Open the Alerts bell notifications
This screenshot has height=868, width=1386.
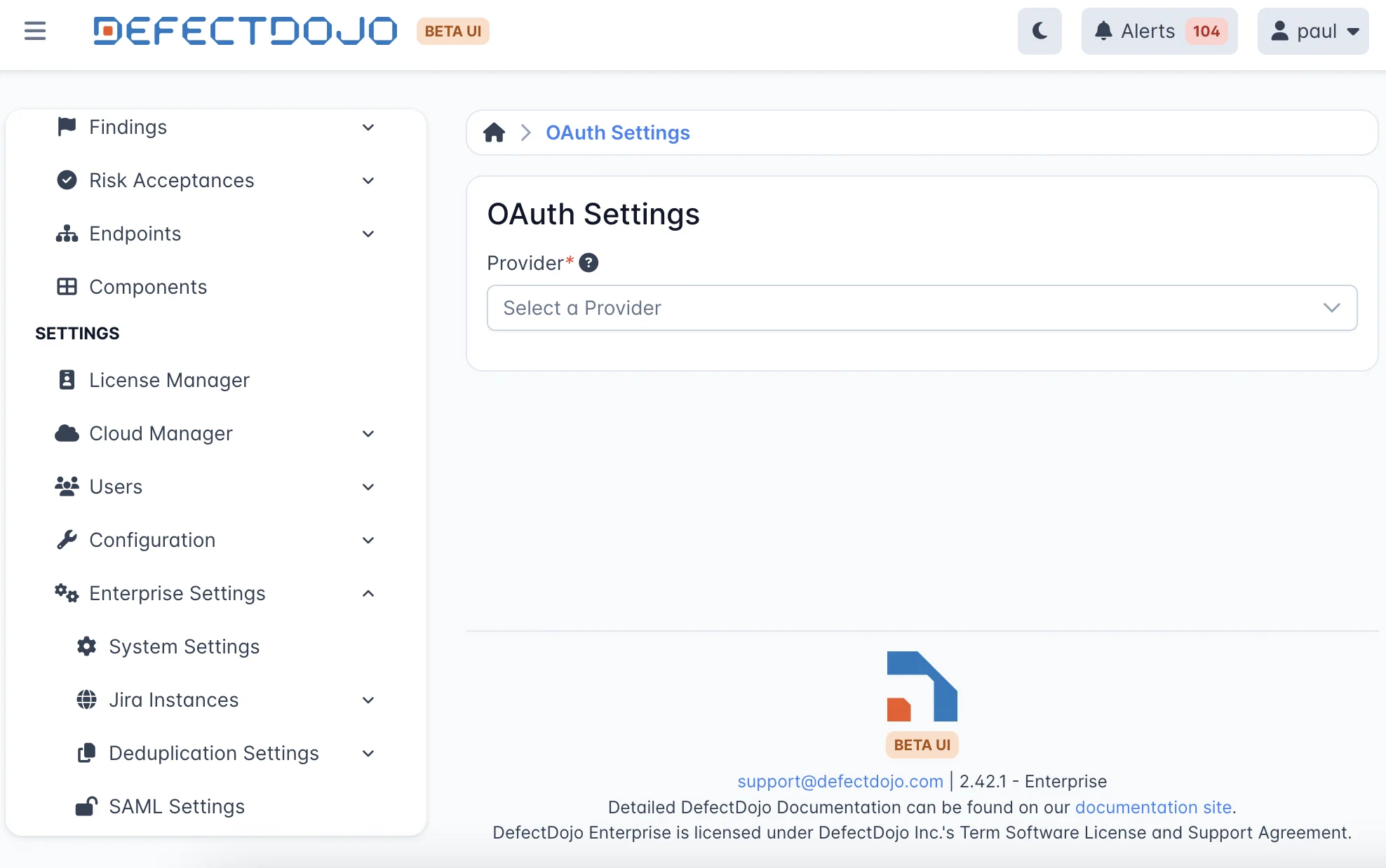point(1159,31)
